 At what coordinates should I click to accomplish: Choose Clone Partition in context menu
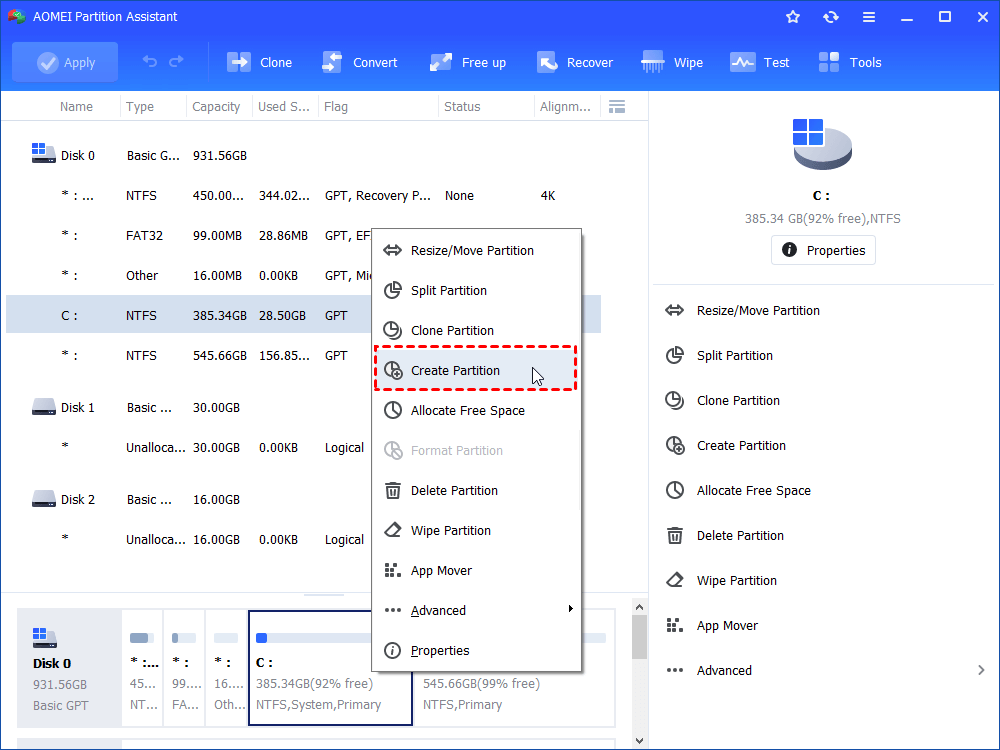(x=476, y=330)
